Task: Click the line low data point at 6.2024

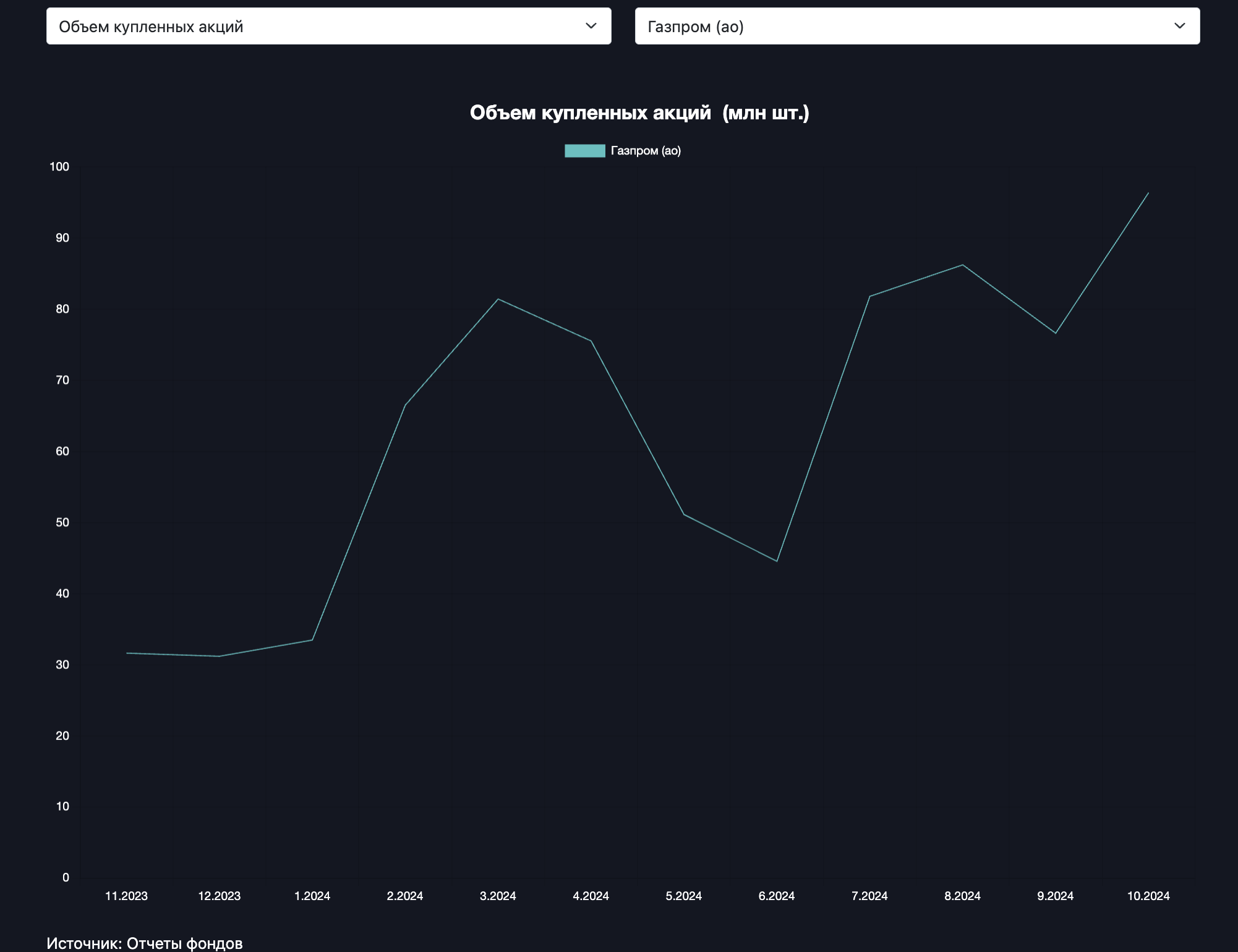Action: pyautogui.click(x=777, y=561)
